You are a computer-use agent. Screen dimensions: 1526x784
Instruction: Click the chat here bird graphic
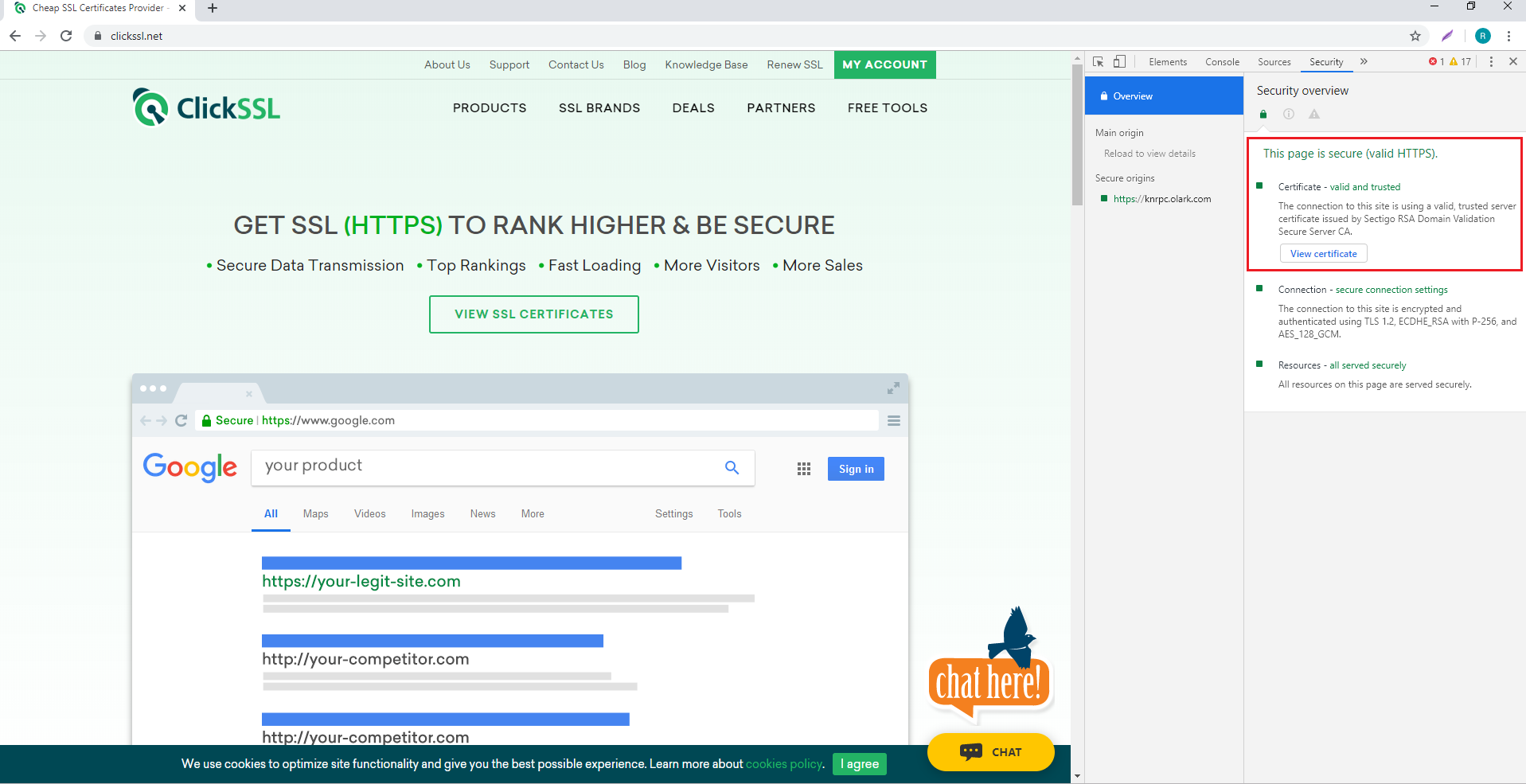[990, 665]
